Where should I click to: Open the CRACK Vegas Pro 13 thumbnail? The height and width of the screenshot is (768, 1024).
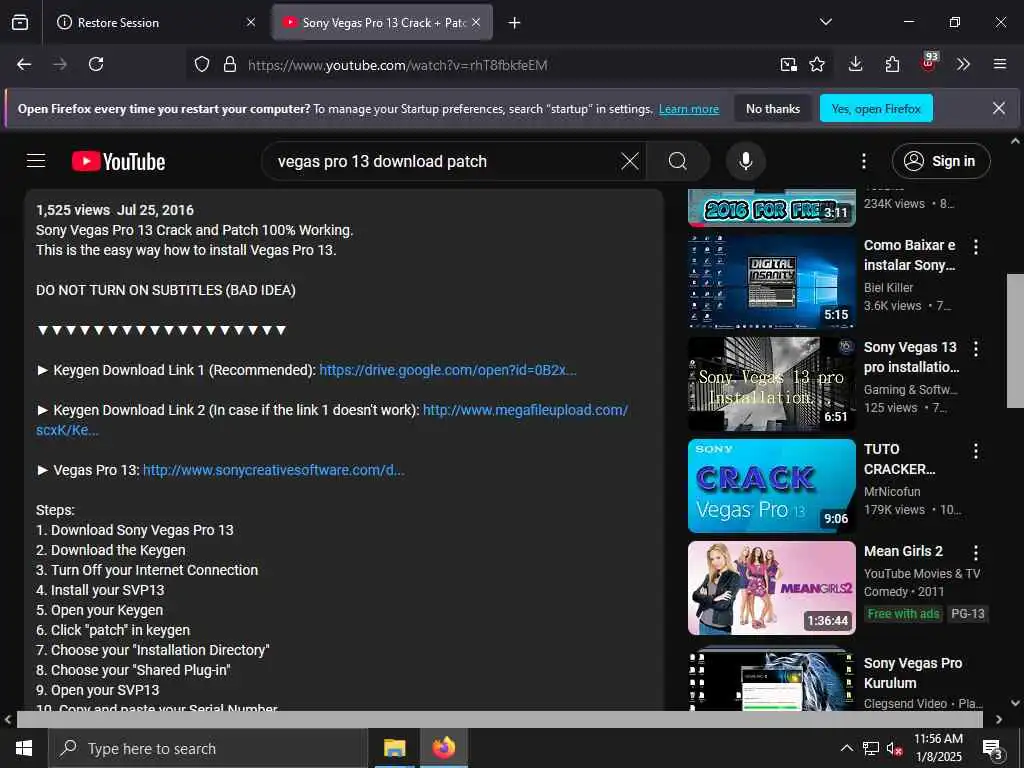771,486
